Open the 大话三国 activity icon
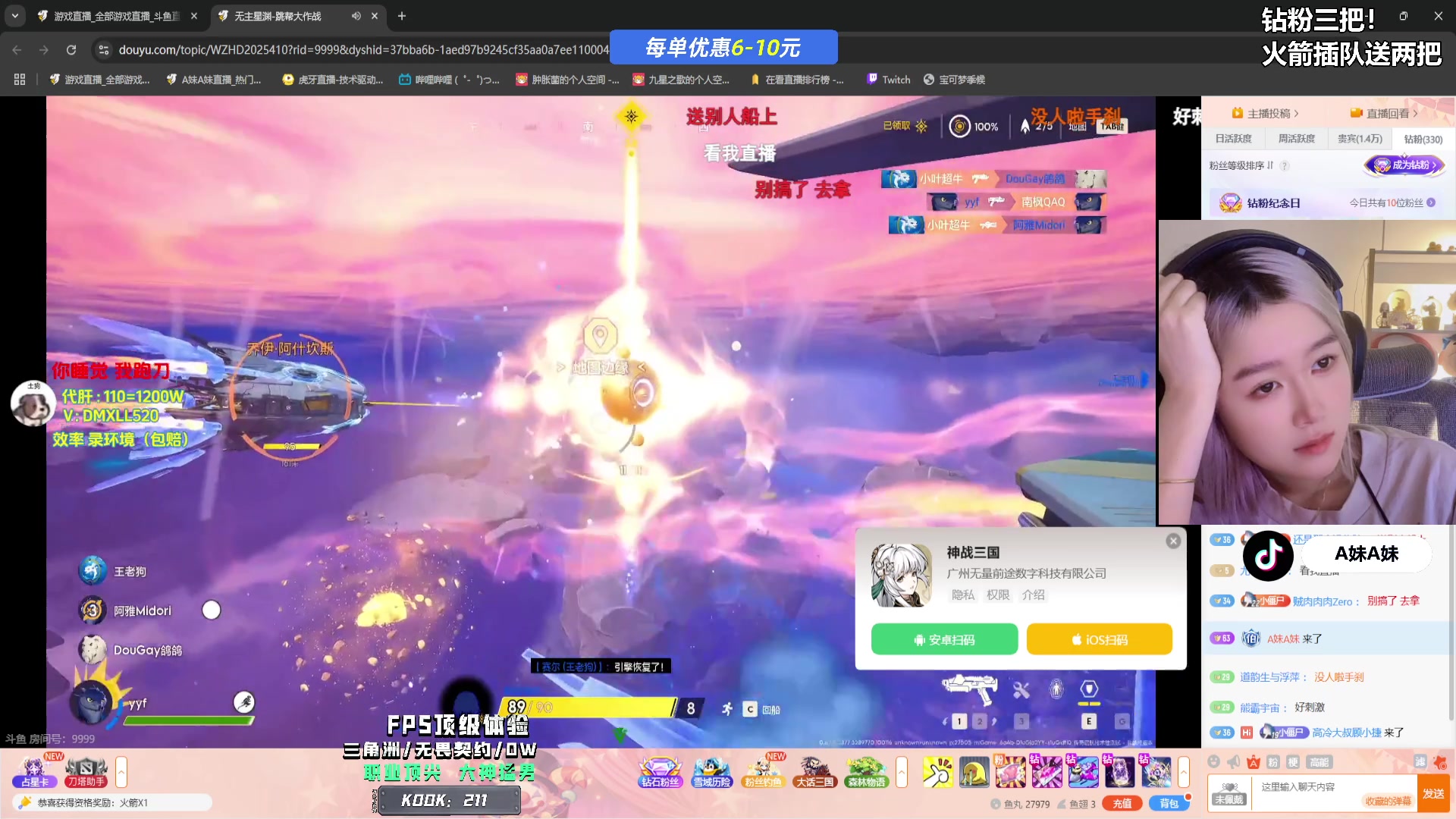 [x=814, y=772]
